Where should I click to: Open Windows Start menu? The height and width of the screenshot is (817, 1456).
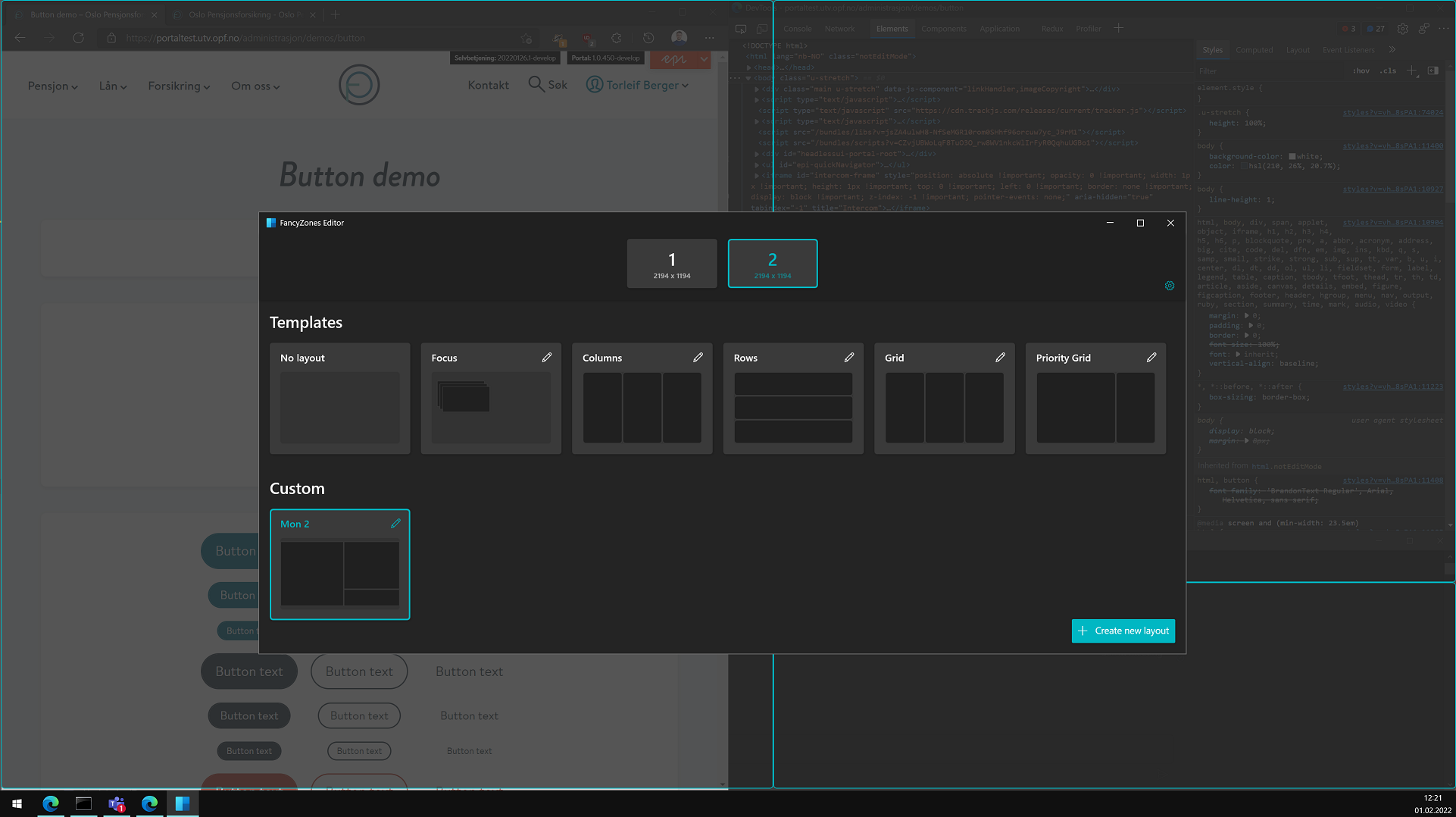pos(17,803)
